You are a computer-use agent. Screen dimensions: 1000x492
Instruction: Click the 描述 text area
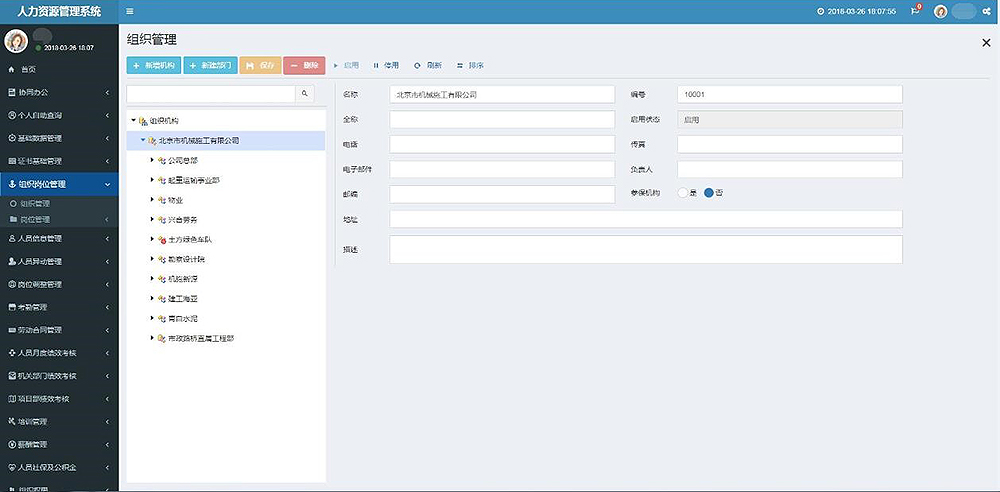646,250
